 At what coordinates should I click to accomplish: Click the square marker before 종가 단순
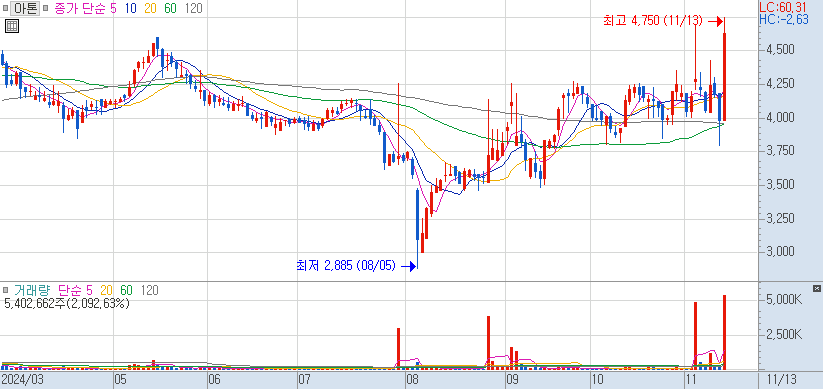pos(46,9)
